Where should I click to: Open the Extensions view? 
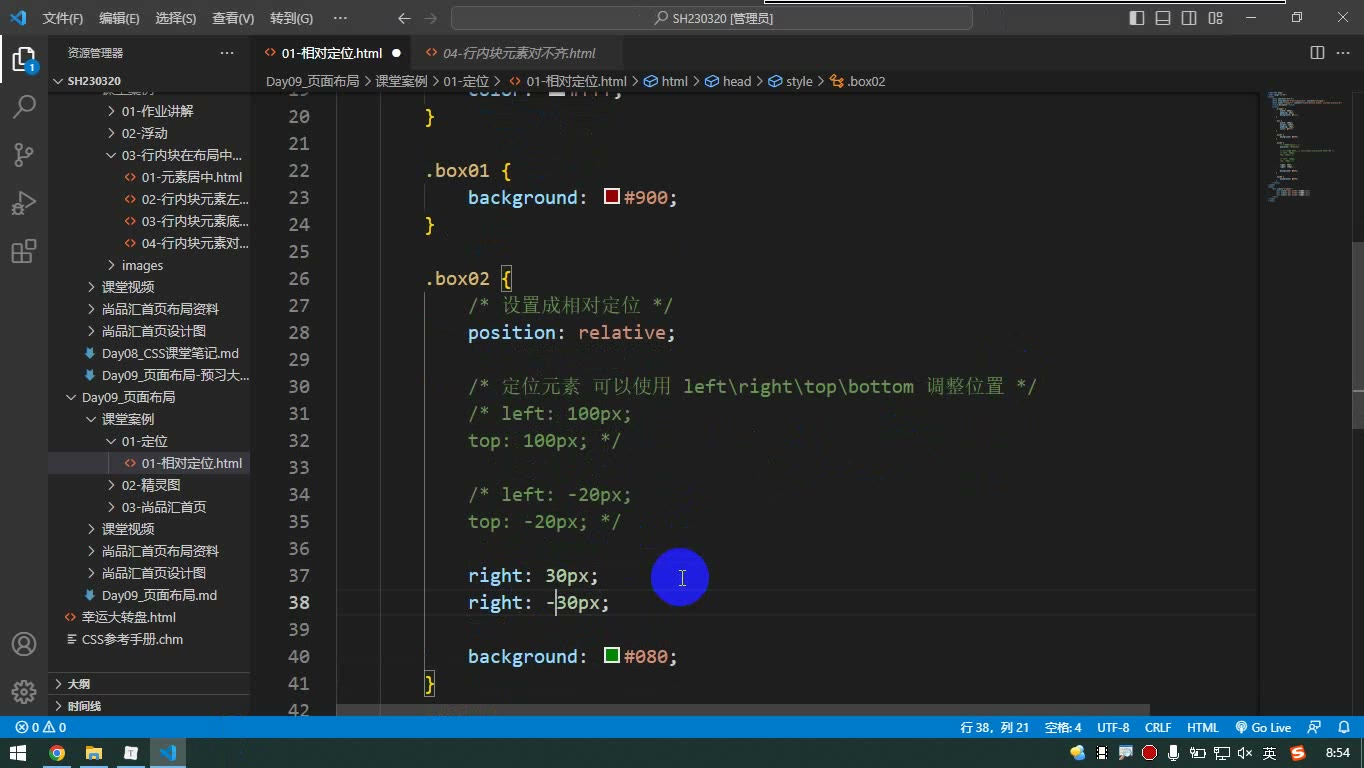(x=24, y=251)
